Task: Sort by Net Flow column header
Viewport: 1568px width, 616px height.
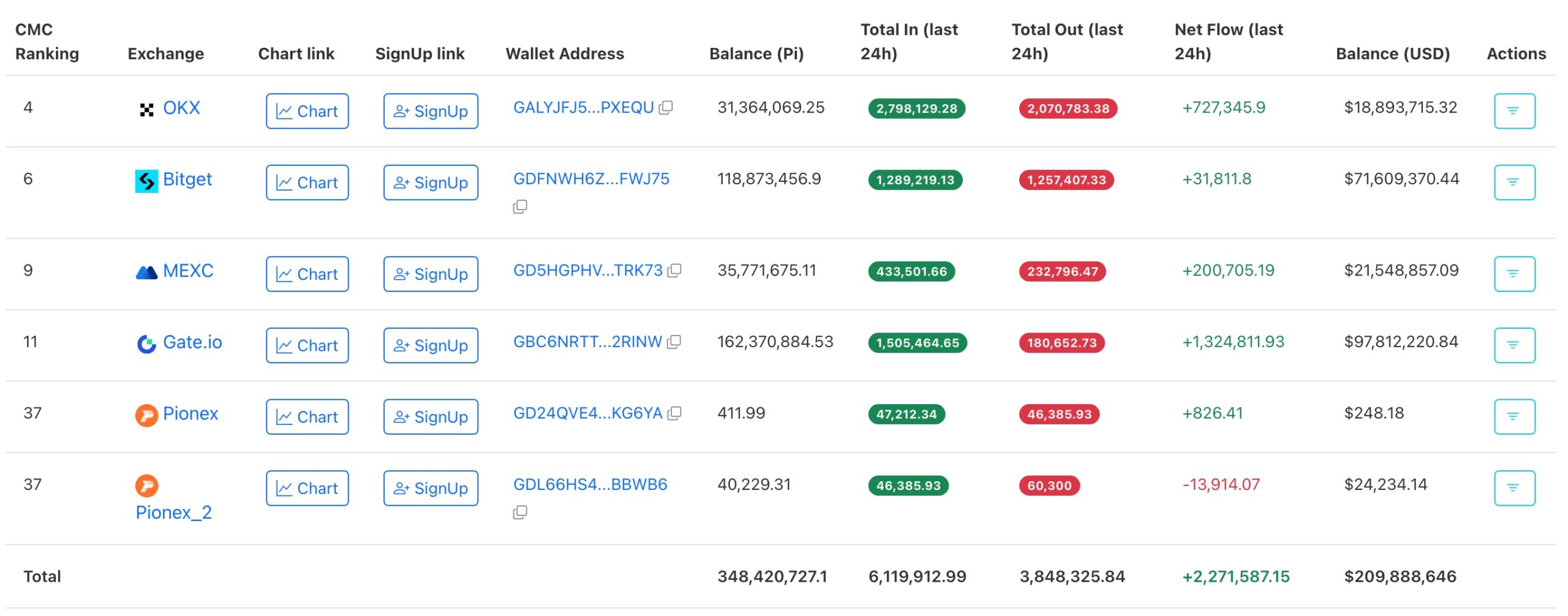Action: point(1228,42)
